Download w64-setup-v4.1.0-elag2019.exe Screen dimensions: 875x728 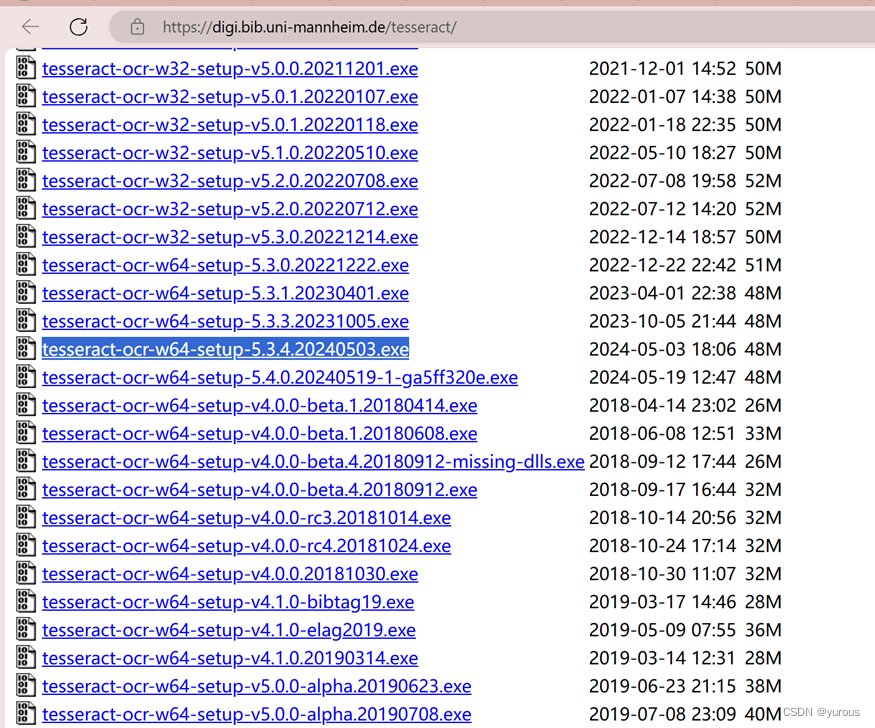click(x=229, y=630)
